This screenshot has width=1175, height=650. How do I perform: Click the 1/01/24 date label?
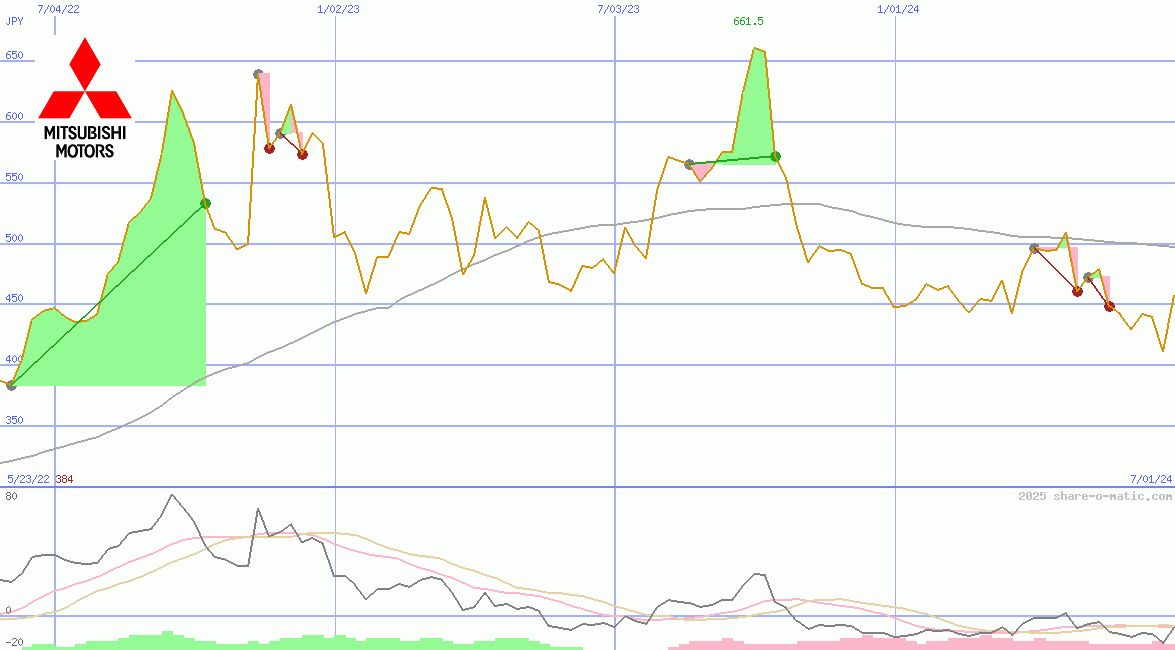(x=898, y=9)
